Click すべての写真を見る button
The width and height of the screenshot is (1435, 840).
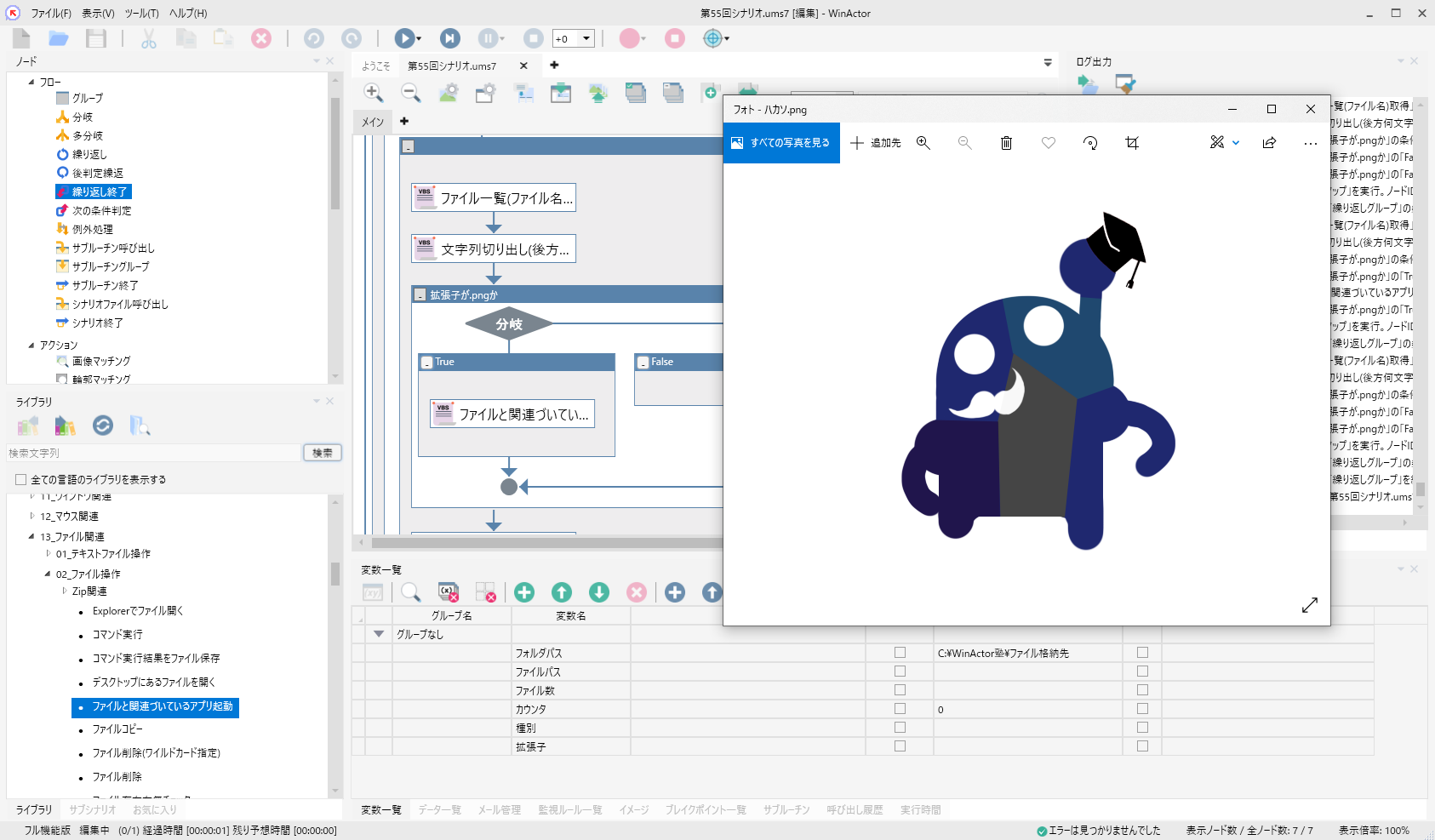781,143
